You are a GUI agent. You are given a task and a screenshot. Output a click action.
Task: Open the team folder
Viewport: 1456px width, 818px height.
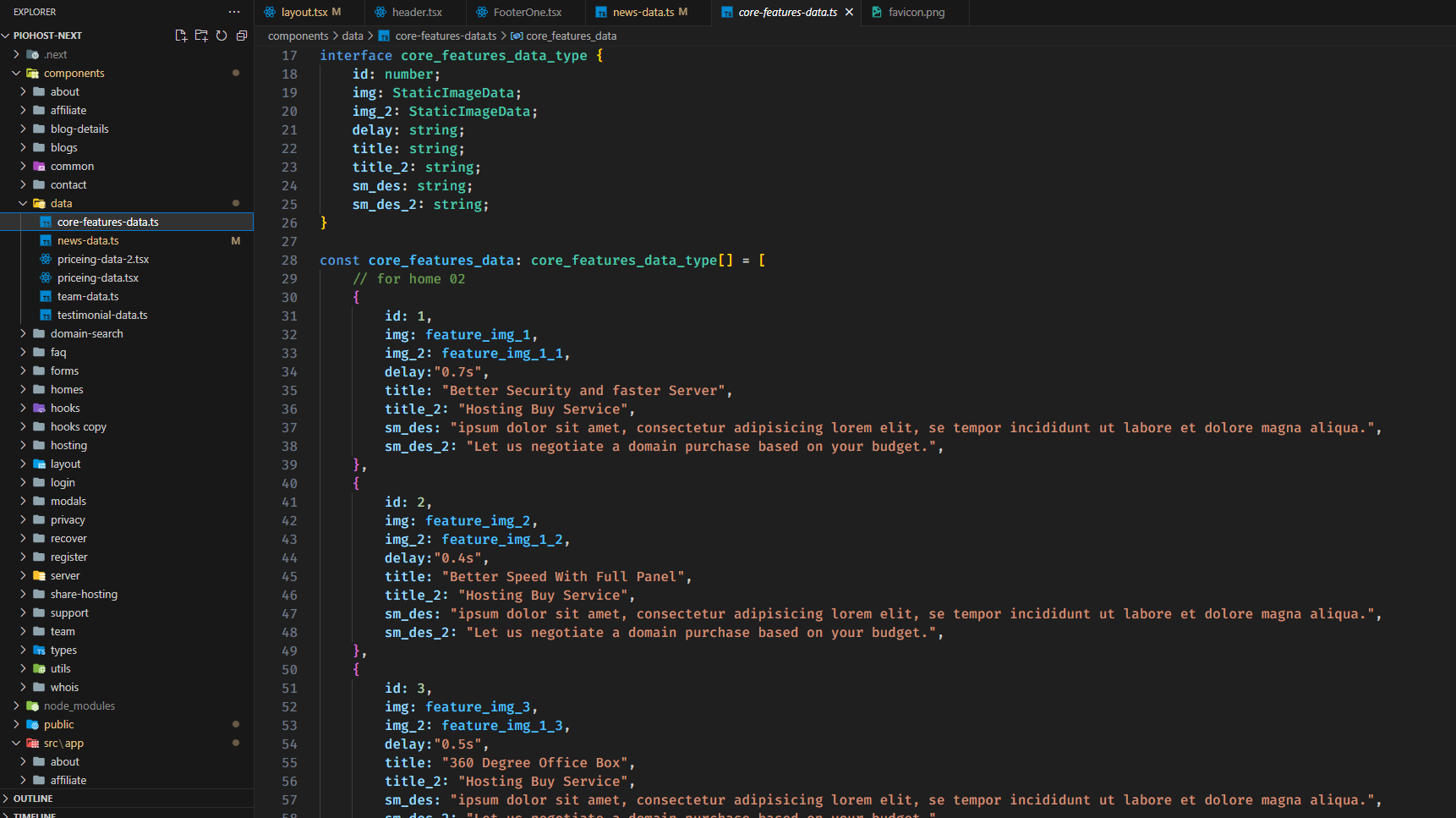click(x=127, y=631)
